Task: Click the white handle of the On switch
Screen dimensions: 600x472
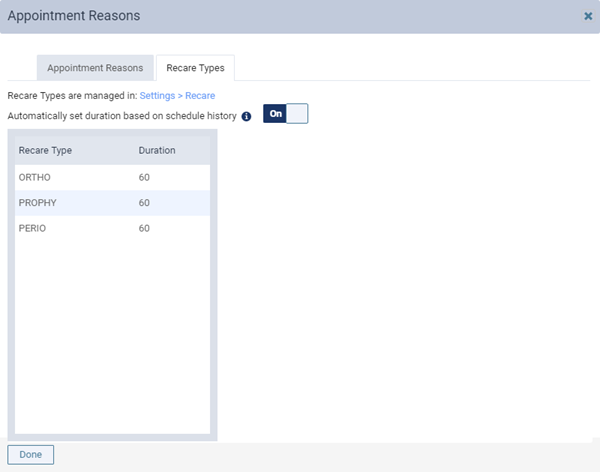Action: point(297,114)
